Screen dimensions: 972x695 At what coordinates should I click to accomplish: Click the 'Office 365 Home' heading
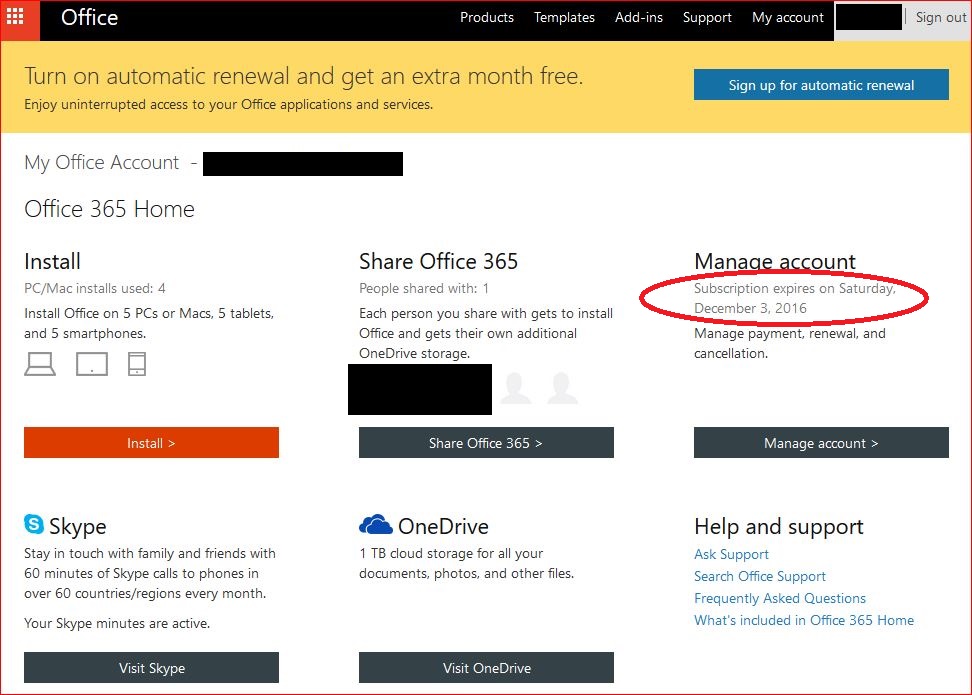coord(109,209)
